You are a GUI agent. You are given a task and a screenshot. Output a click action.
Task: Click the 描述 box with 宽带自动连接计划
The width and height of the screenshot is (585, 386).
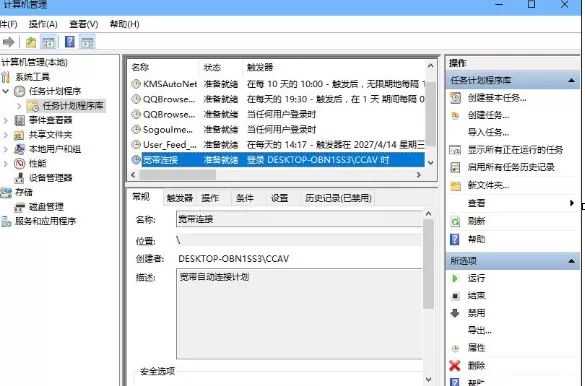pos(299,314)
